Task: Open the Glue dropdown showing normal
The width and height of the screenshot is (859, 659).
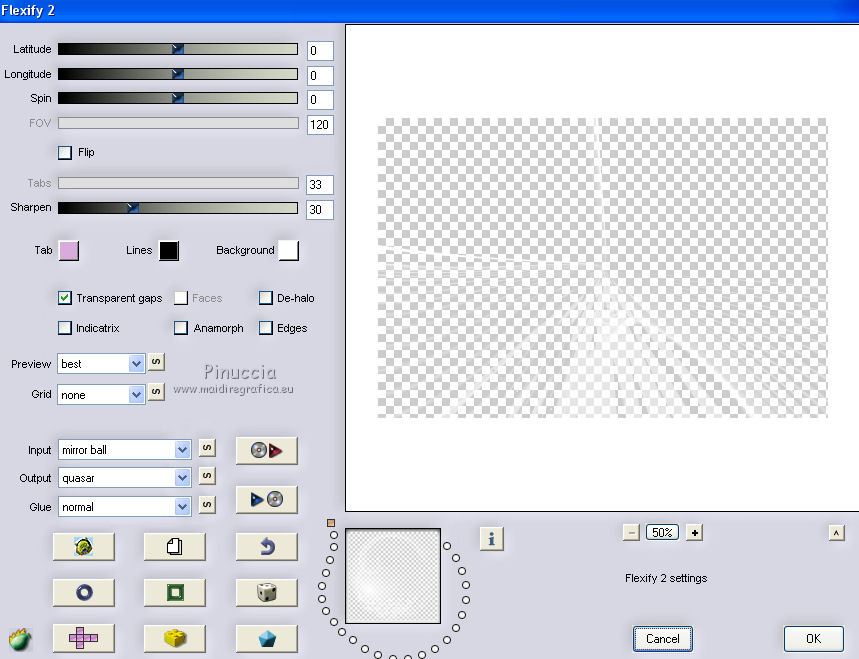Action: pyautogui.click(x=124, y=507)
